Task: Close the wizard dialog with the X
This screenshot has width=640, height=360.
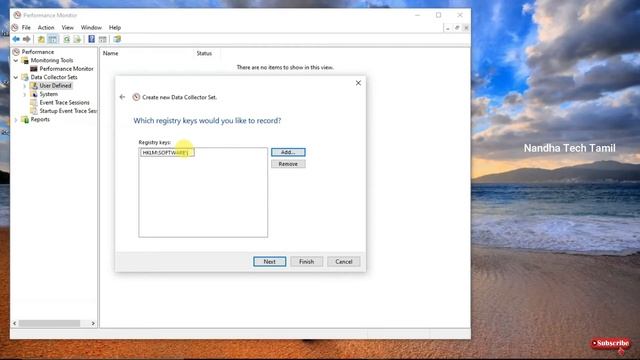Action: pos(358,83)
